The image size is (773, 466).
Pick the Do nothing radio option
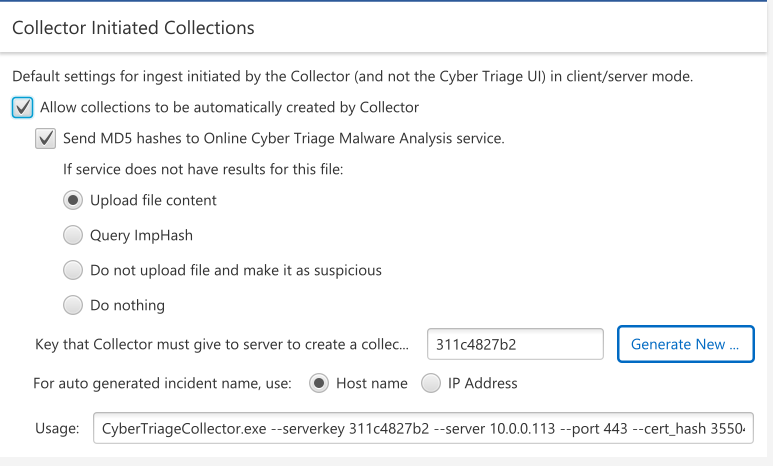click(73, 305)
